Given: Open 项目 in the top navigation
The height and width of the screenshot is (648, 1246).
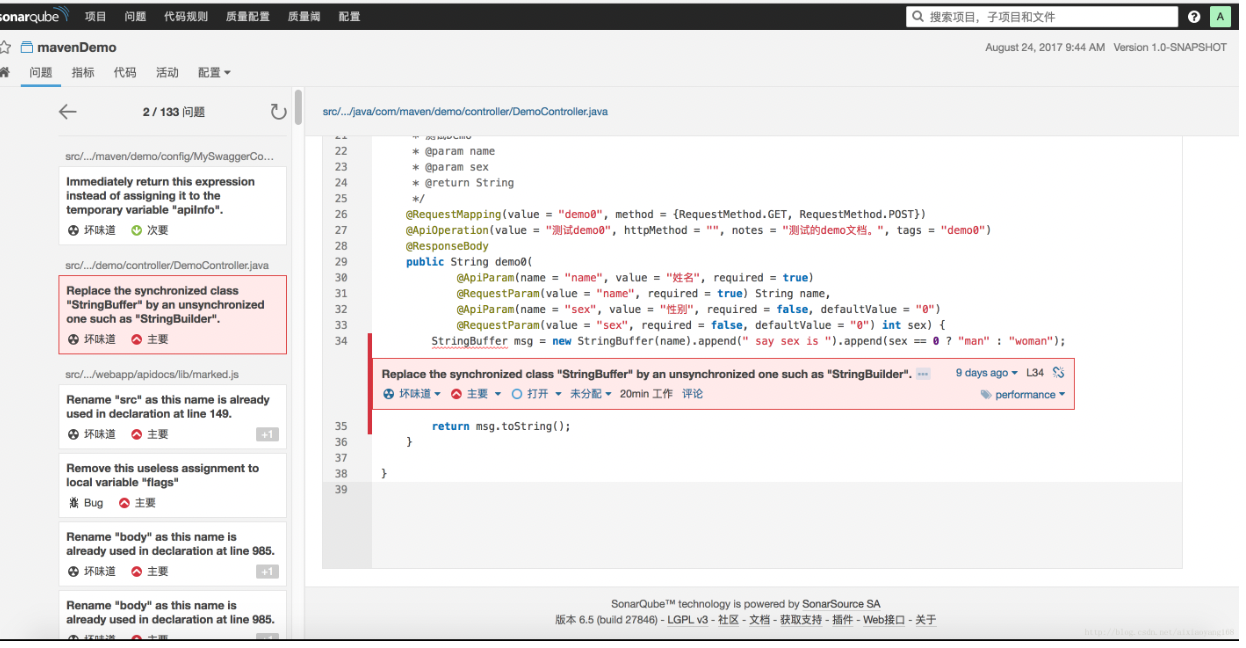Looking at the screenshot, I should point(96,17).
